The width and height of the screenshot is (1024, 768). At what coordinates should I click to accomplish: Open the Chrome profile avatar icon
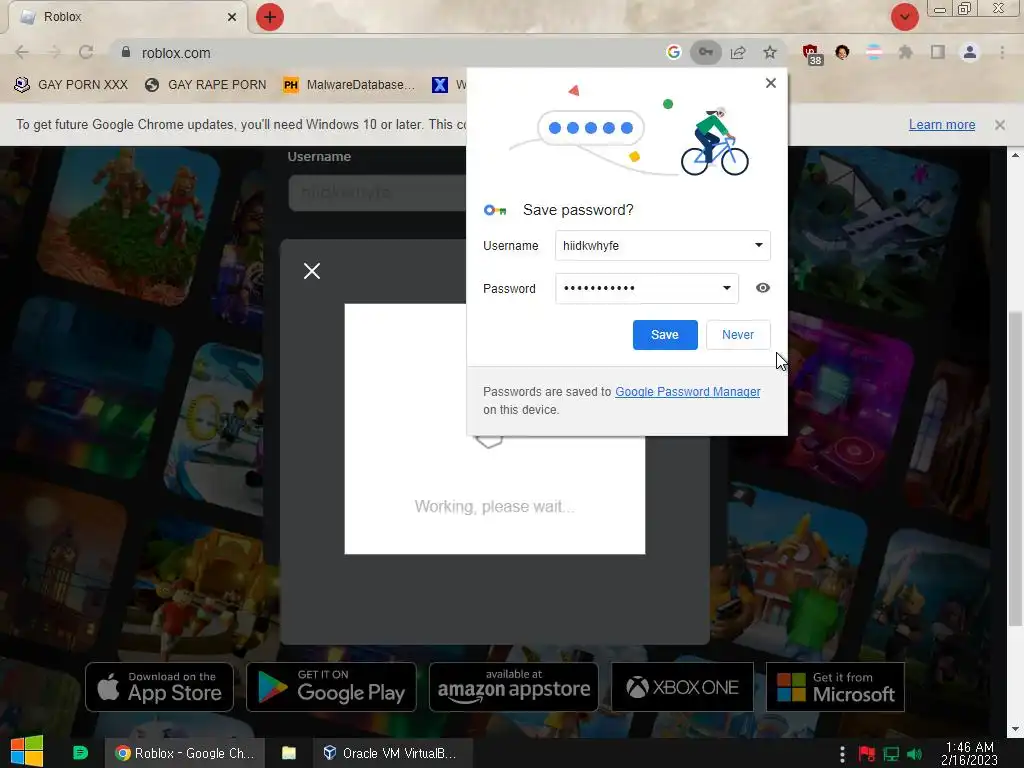[x=970, y=52]
